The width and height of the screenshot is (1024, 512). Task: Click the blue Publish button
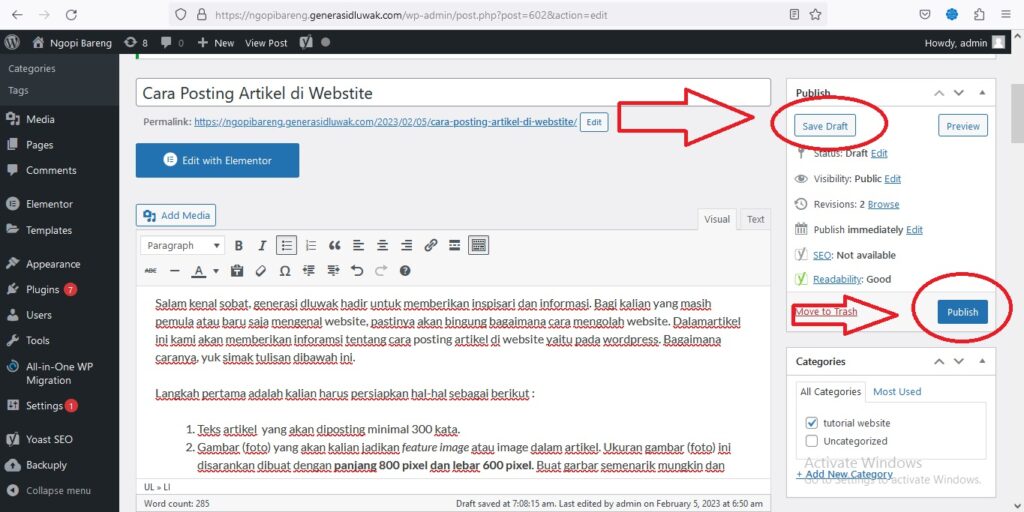coord(963,312)
